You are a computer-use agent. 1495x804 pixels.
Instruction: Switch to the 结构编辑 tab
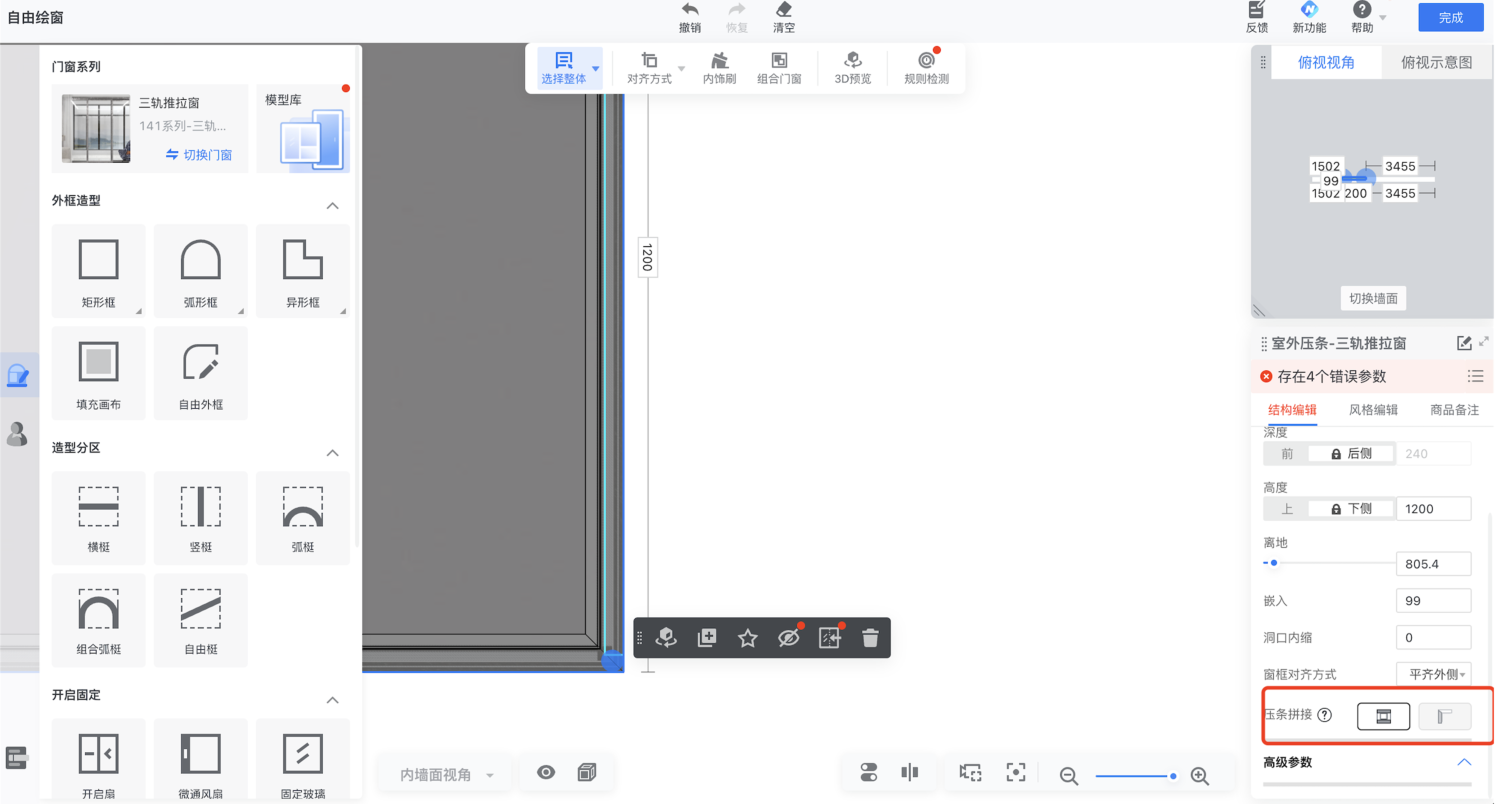1292,409
